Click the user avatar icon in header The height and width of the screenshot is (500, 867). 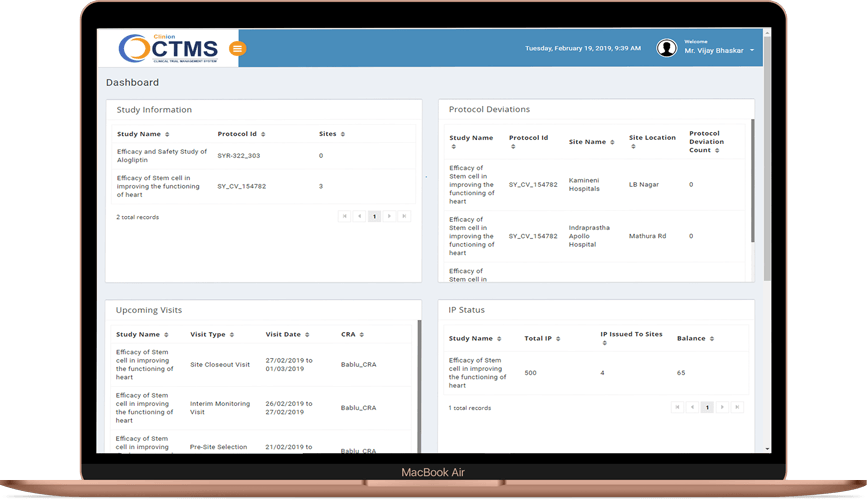coord(667,48)
